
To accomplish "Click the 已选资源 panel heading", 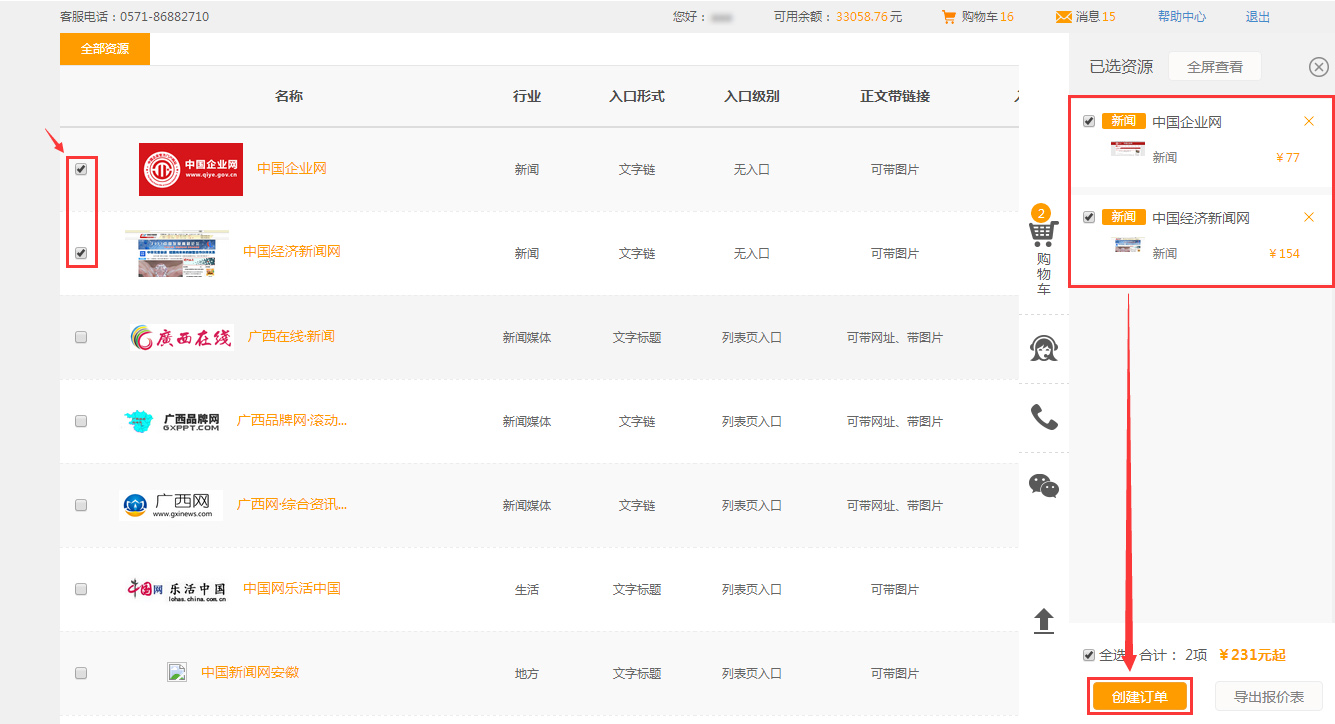I will [x=1121, y=67].
